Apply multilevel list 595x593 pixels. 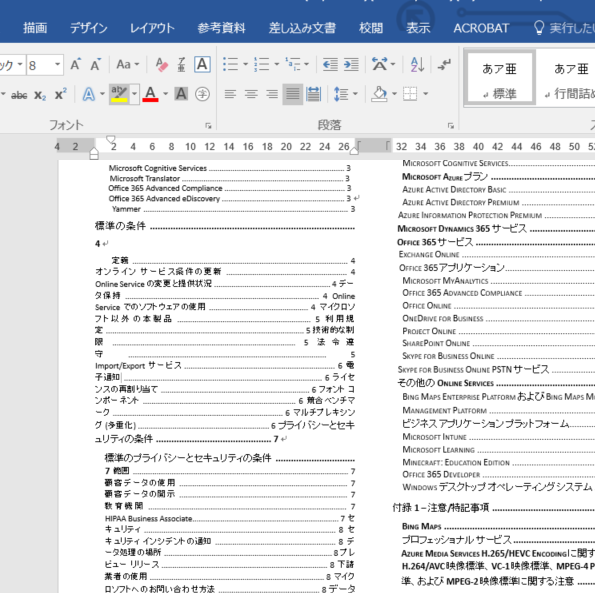tap(293, 64)
